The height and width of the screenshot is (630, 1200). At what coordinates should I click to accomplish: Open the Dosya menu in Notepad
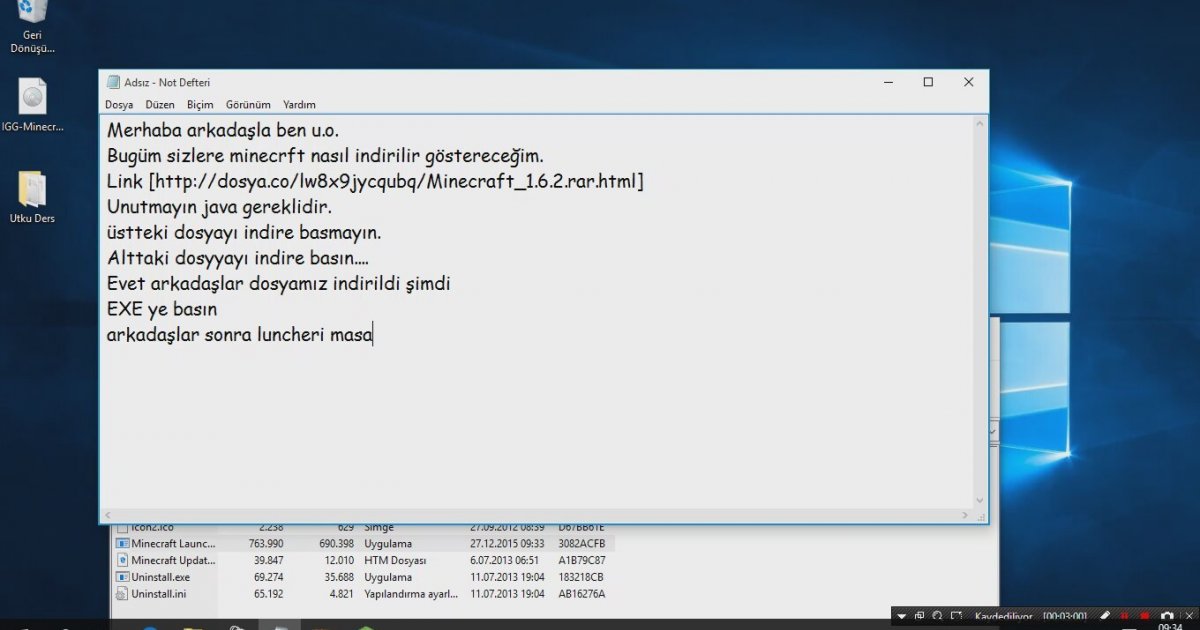119,104
